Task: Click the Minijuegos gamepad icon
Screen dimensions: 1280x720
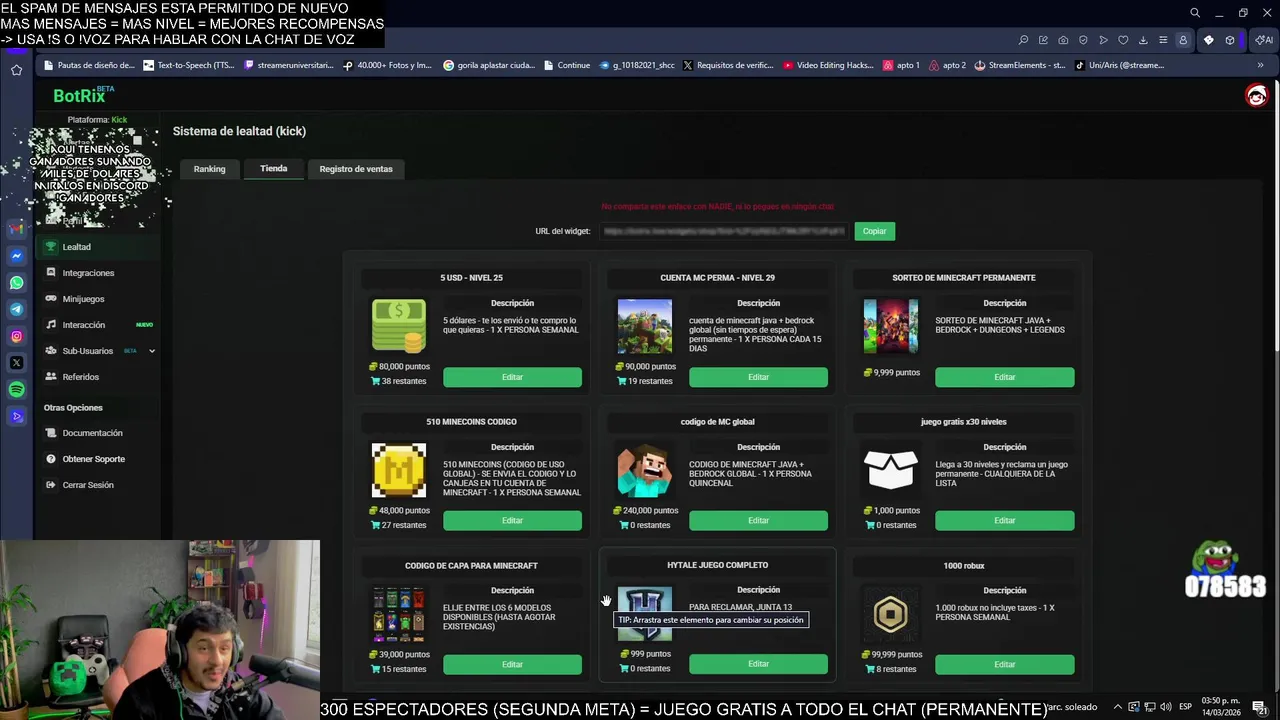Action: click(x=51, y=298)
